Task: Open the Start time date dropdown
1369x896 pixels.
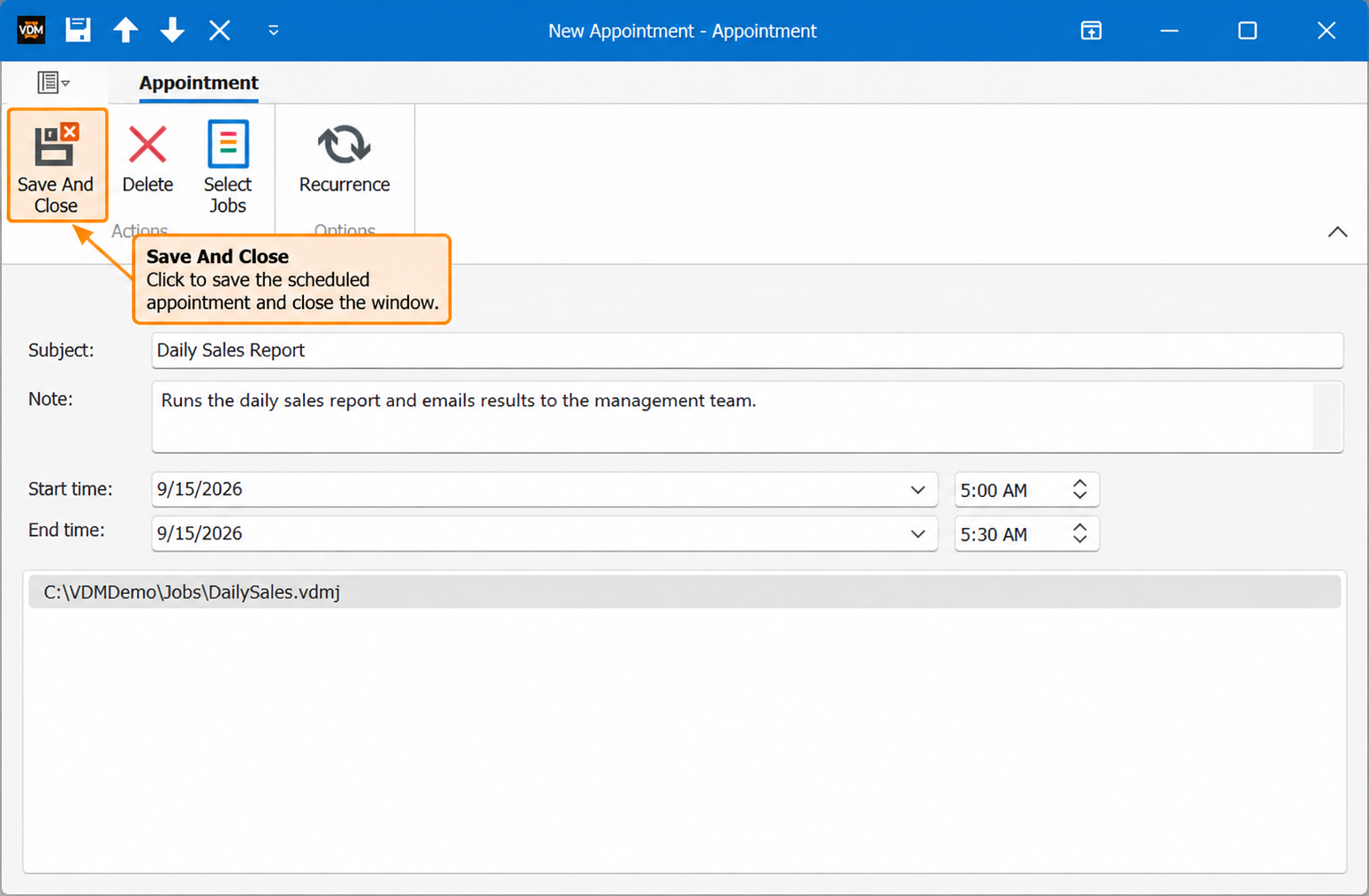Action: pos(918,490)
